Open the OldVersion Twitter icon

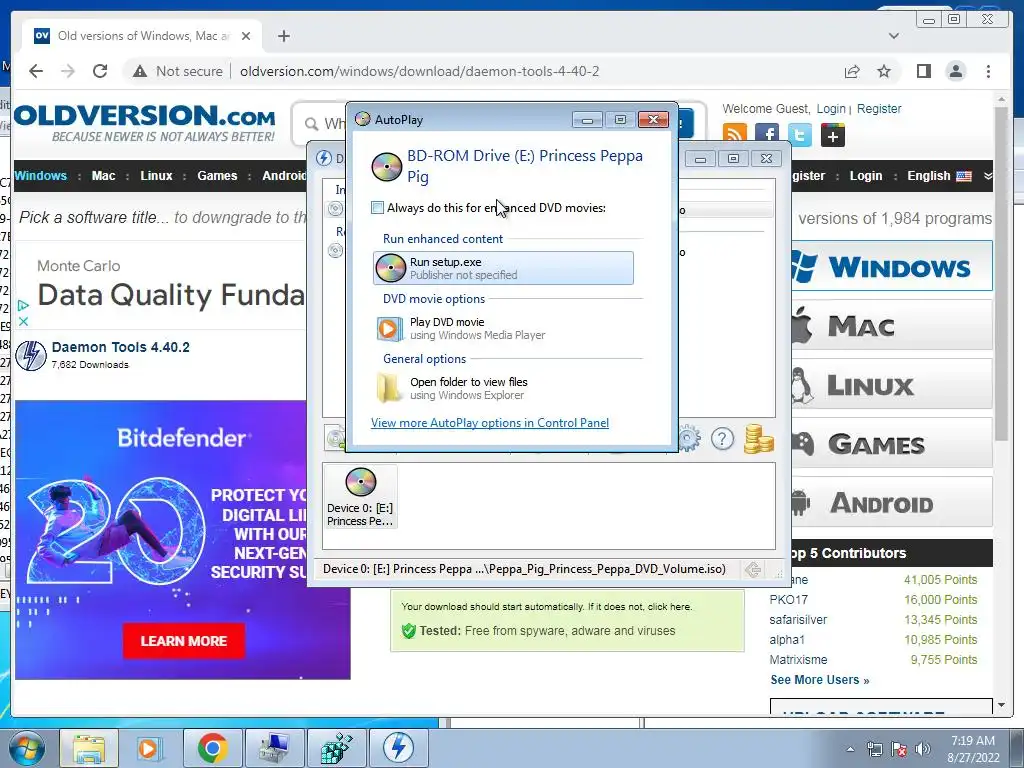(x=800, y=135)
